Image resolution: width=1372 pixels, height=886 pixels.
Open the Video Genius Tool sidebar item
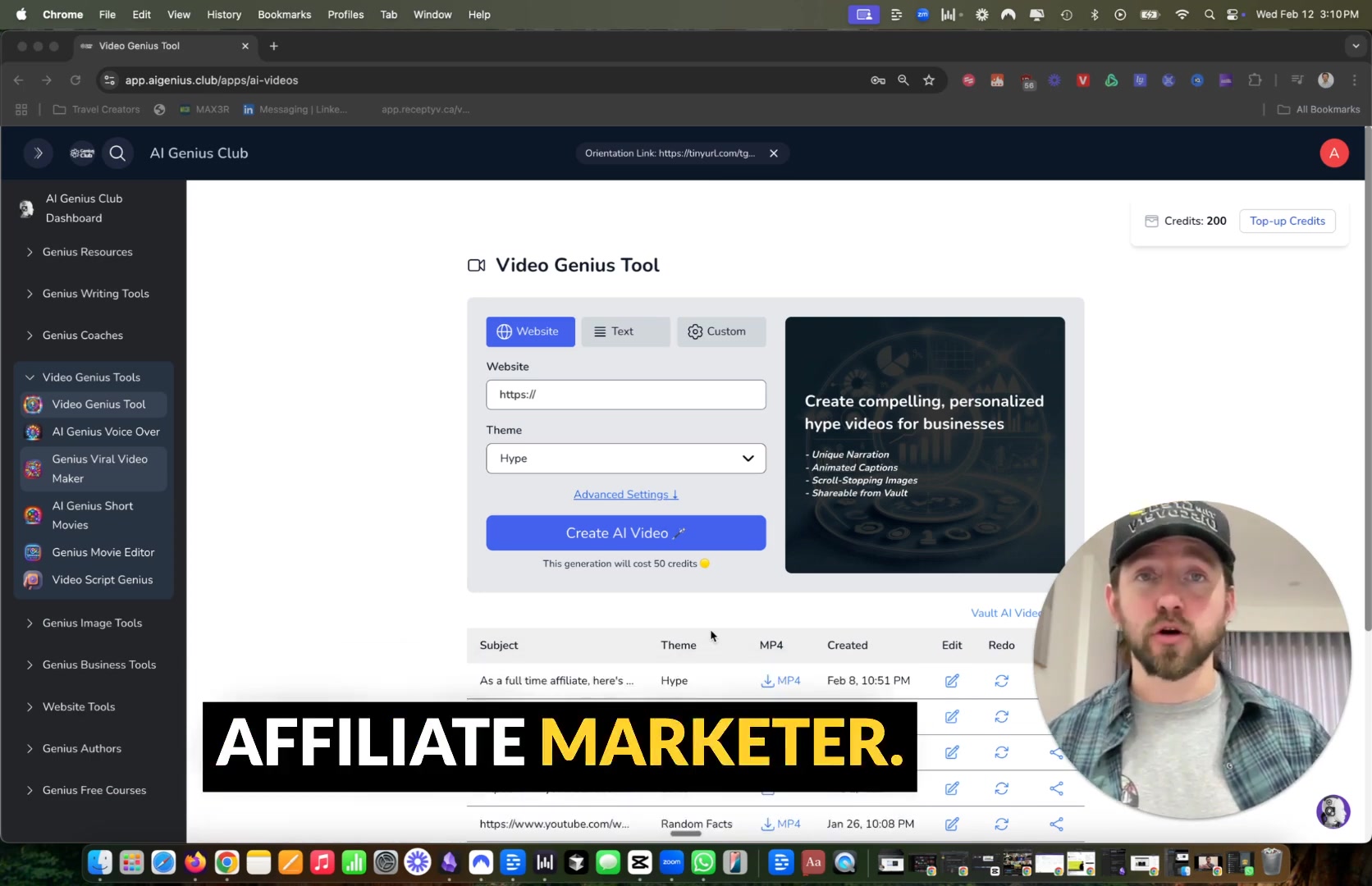click(x=94, y=404)
